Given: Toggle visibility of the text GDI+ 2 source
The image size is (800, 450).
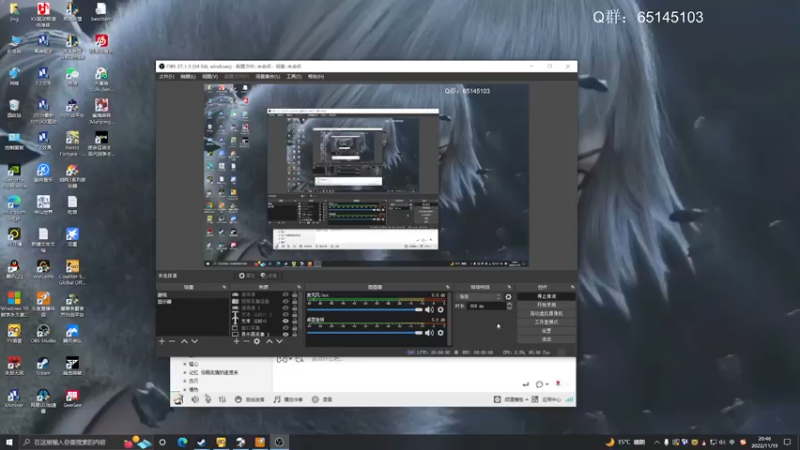Looking at the screenshot, I should 285,315.
